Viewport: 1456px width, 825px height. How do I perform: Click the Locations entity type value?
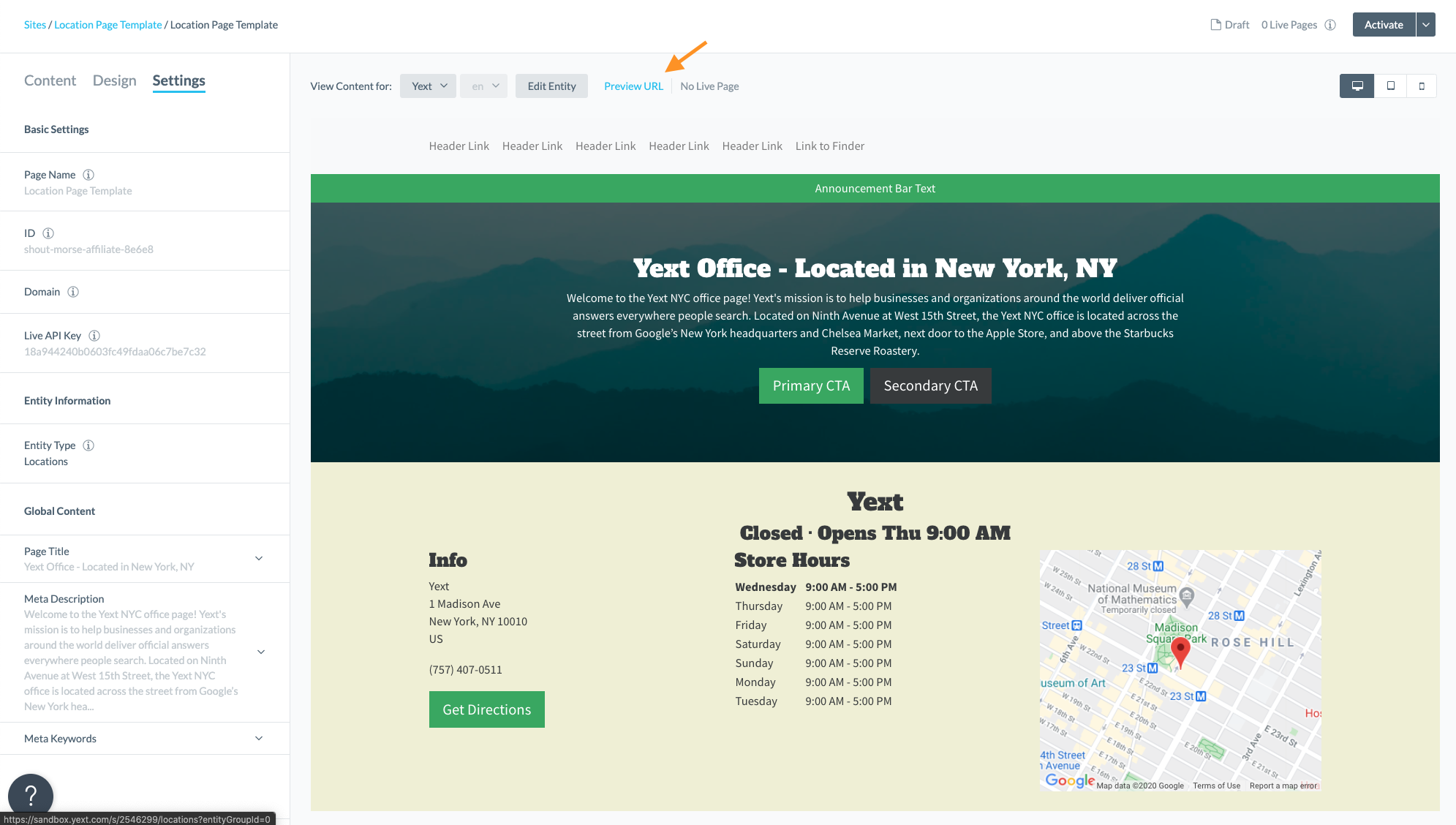(45, 462)
